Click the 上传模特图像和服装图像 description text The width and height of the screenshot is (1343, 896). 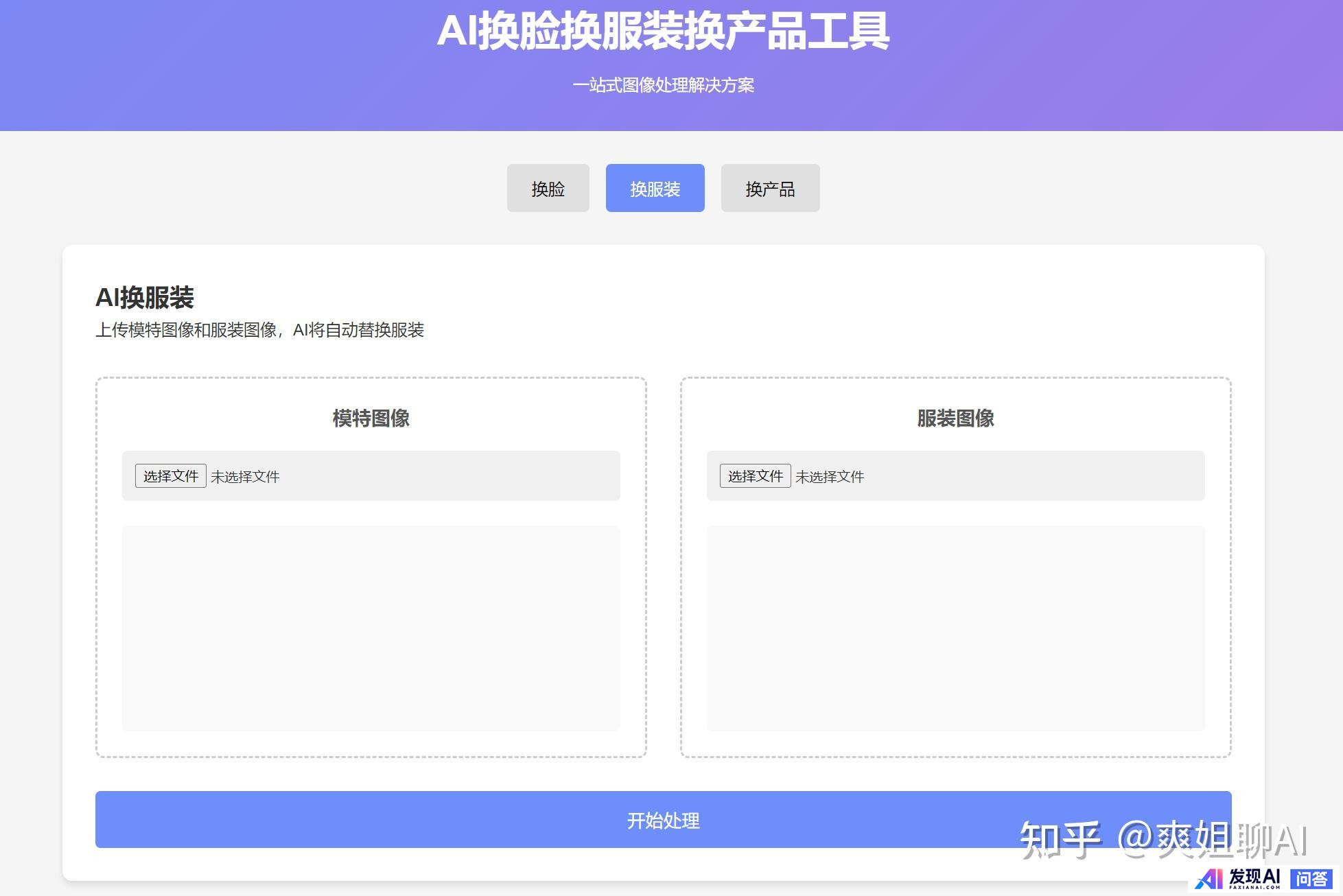tap(259, 330)
